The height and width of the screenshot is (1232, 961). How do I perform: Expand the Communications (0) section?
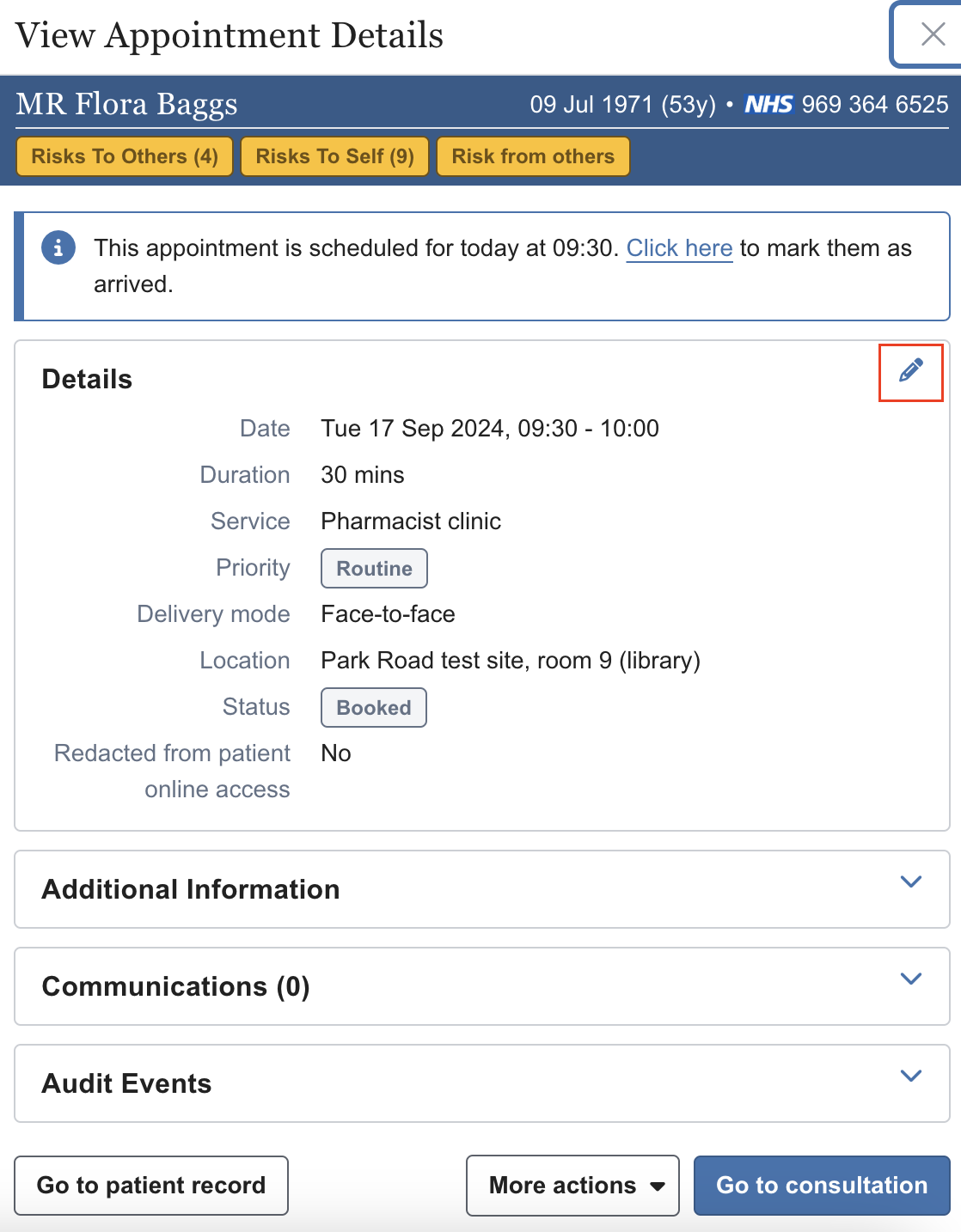[x=910, y=979]
